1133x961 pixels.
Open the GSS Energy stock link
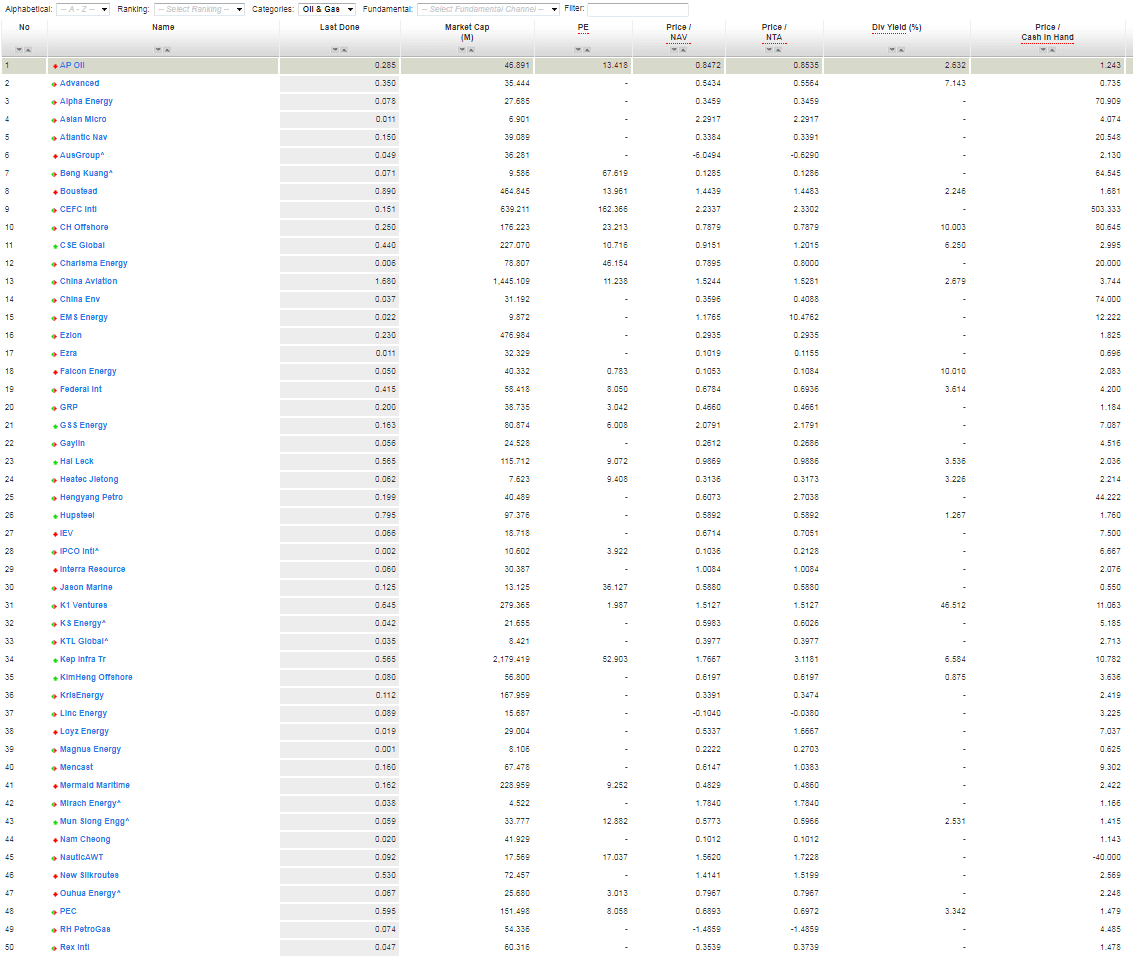pos(84,426)
